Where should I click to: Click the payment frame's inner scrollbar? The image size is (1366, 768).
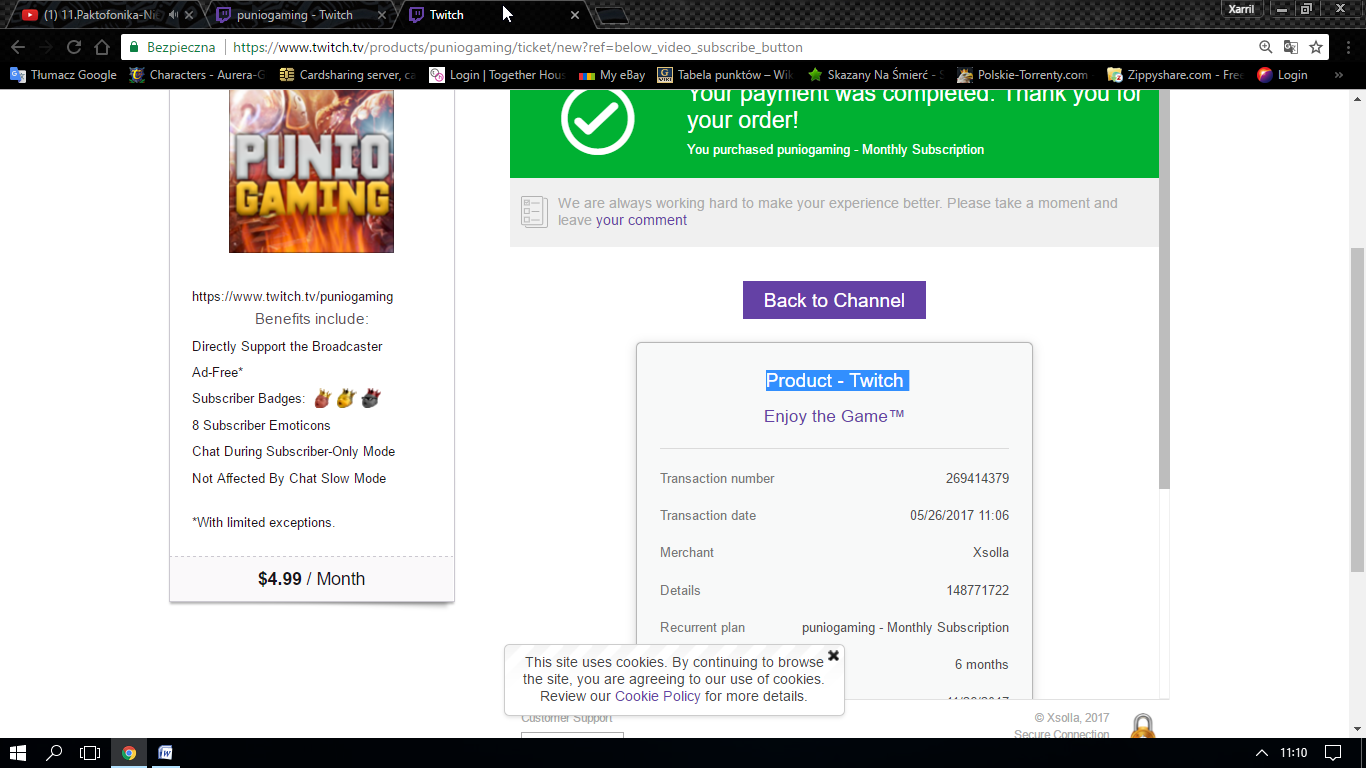(x=1164, y=289)
